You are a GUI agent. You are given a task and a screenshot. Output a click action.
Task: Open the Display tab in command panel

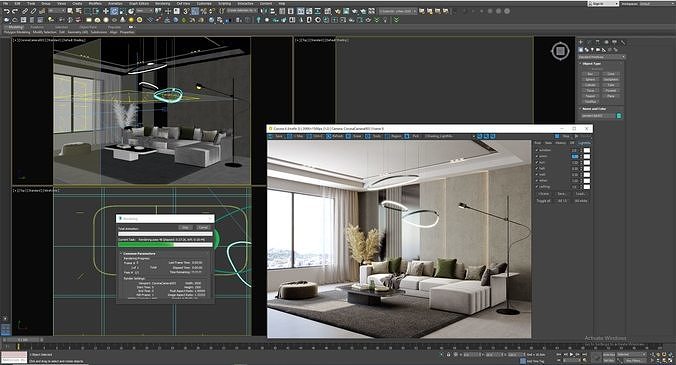coord(614,42)
